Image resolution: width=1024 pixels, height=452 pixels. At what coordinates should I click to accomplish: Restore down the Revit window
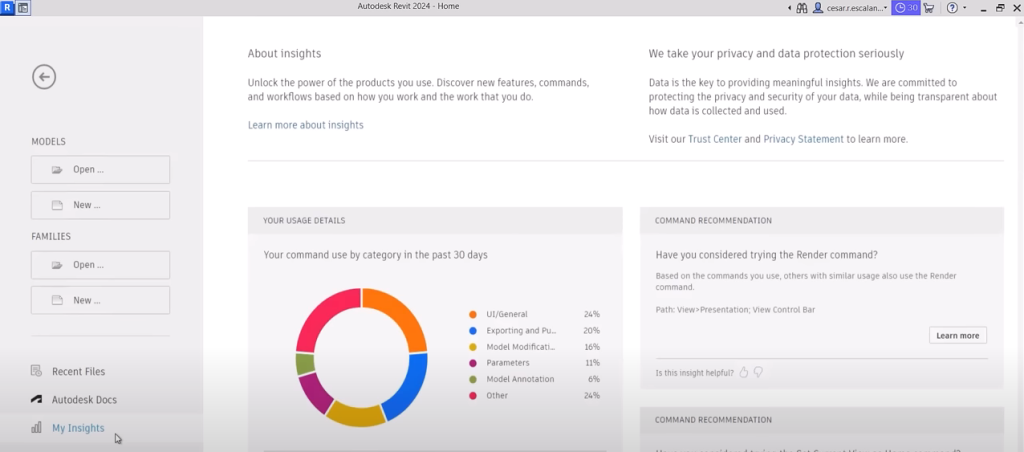[1000, 8]
